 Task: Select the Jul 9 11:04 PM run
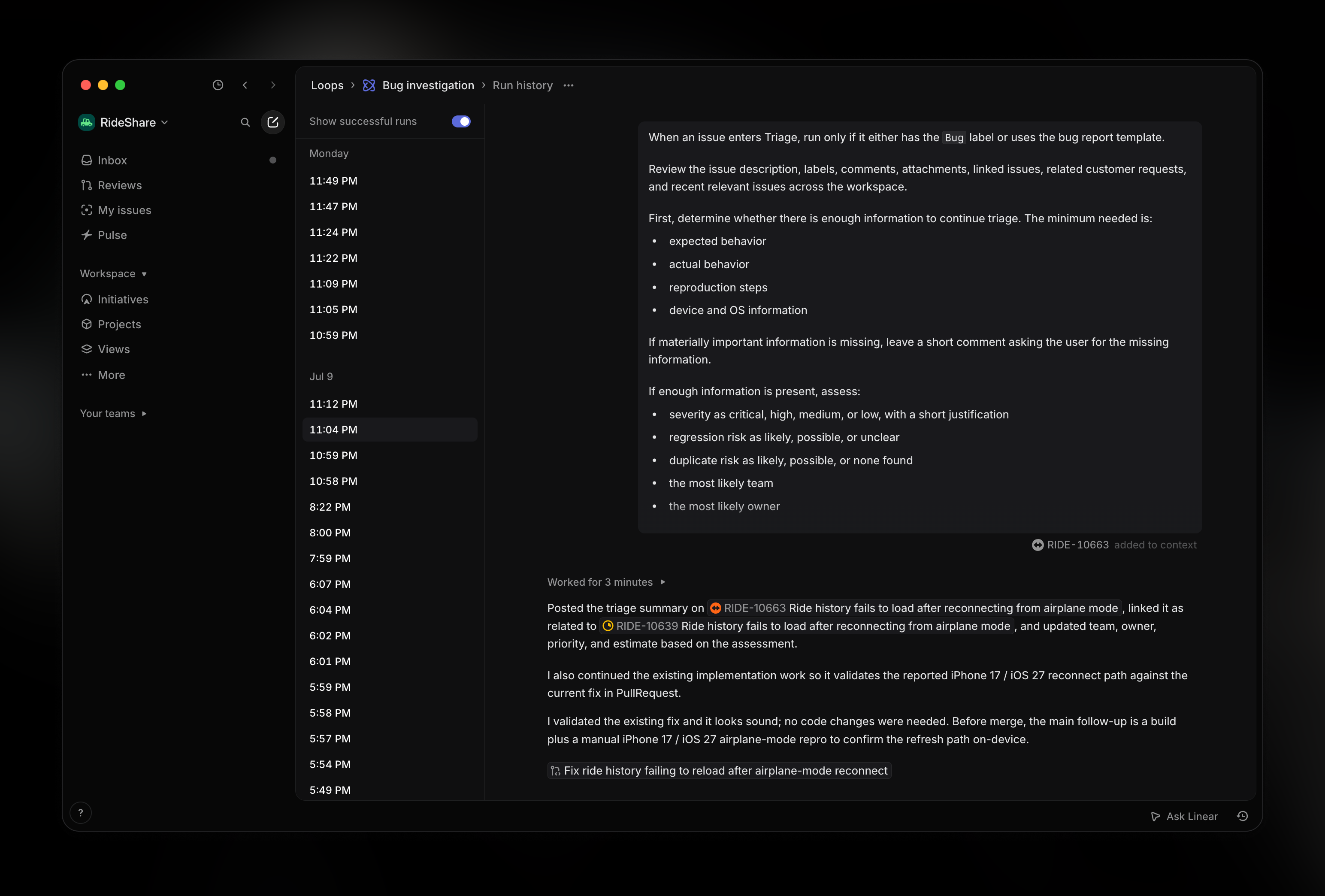point(390,430)
